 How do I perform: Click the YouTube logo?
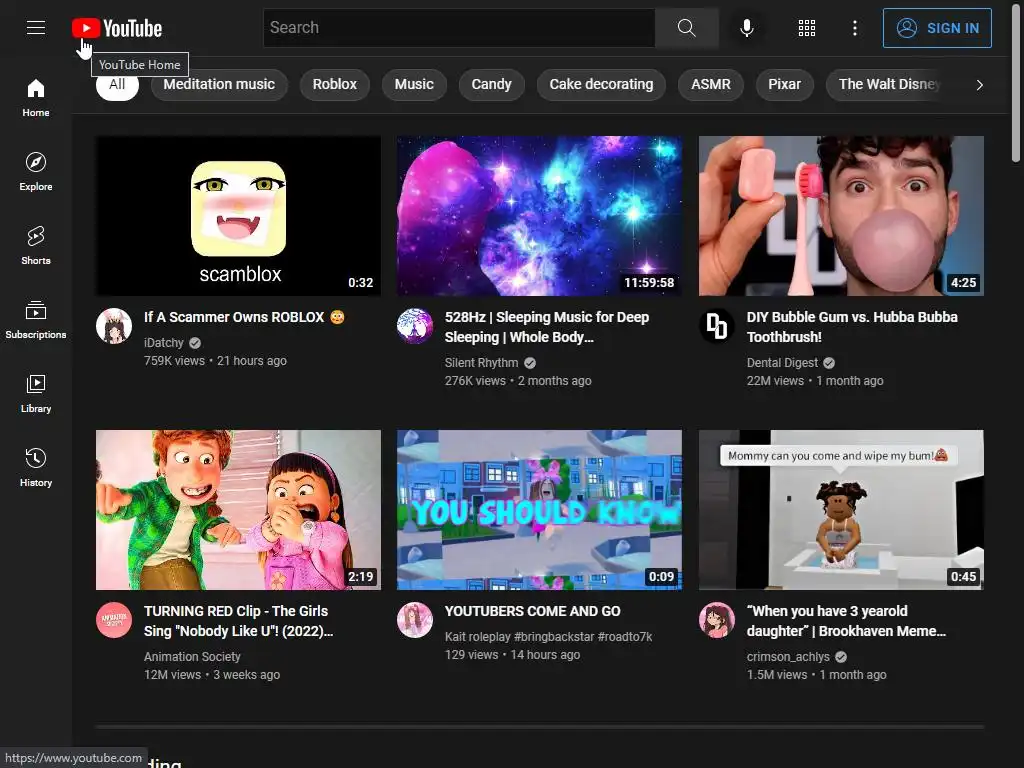click(117, 28)
